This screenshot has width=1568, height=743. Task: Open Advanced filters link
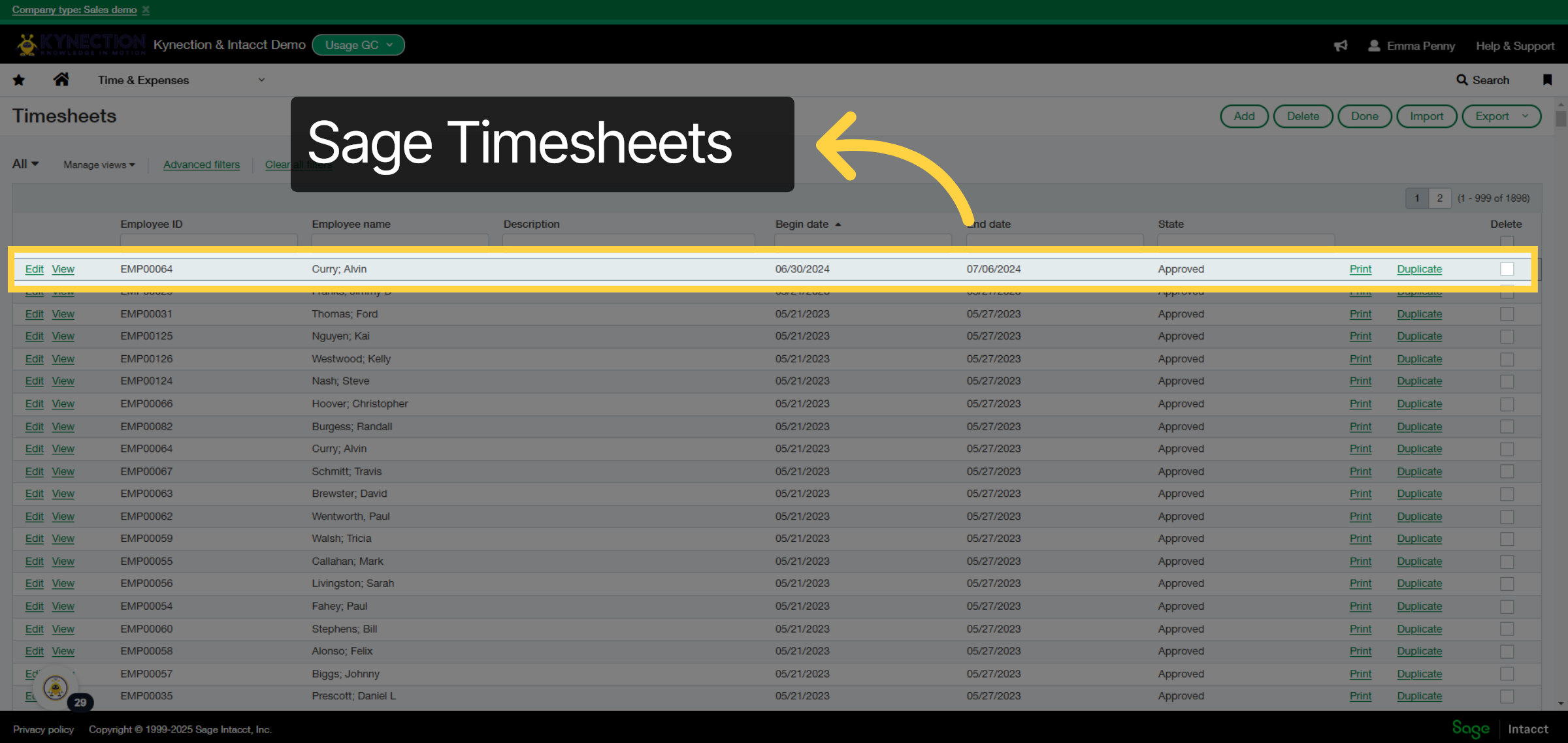click(201, 165)
